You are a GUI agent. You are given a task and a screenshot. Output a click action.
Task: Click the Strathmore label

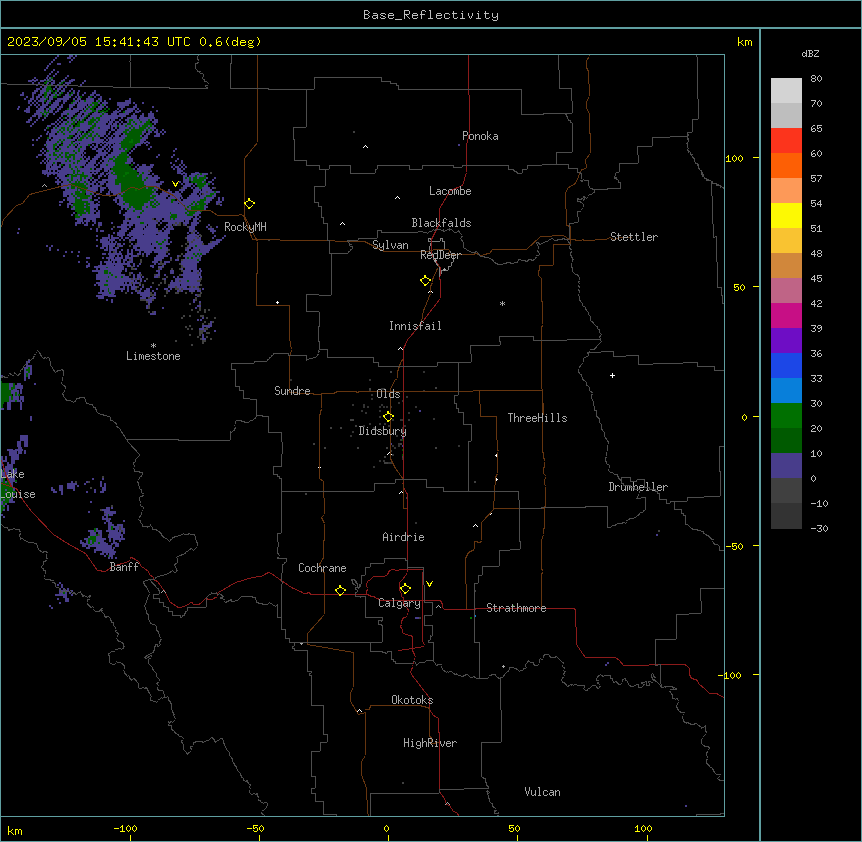516,608
